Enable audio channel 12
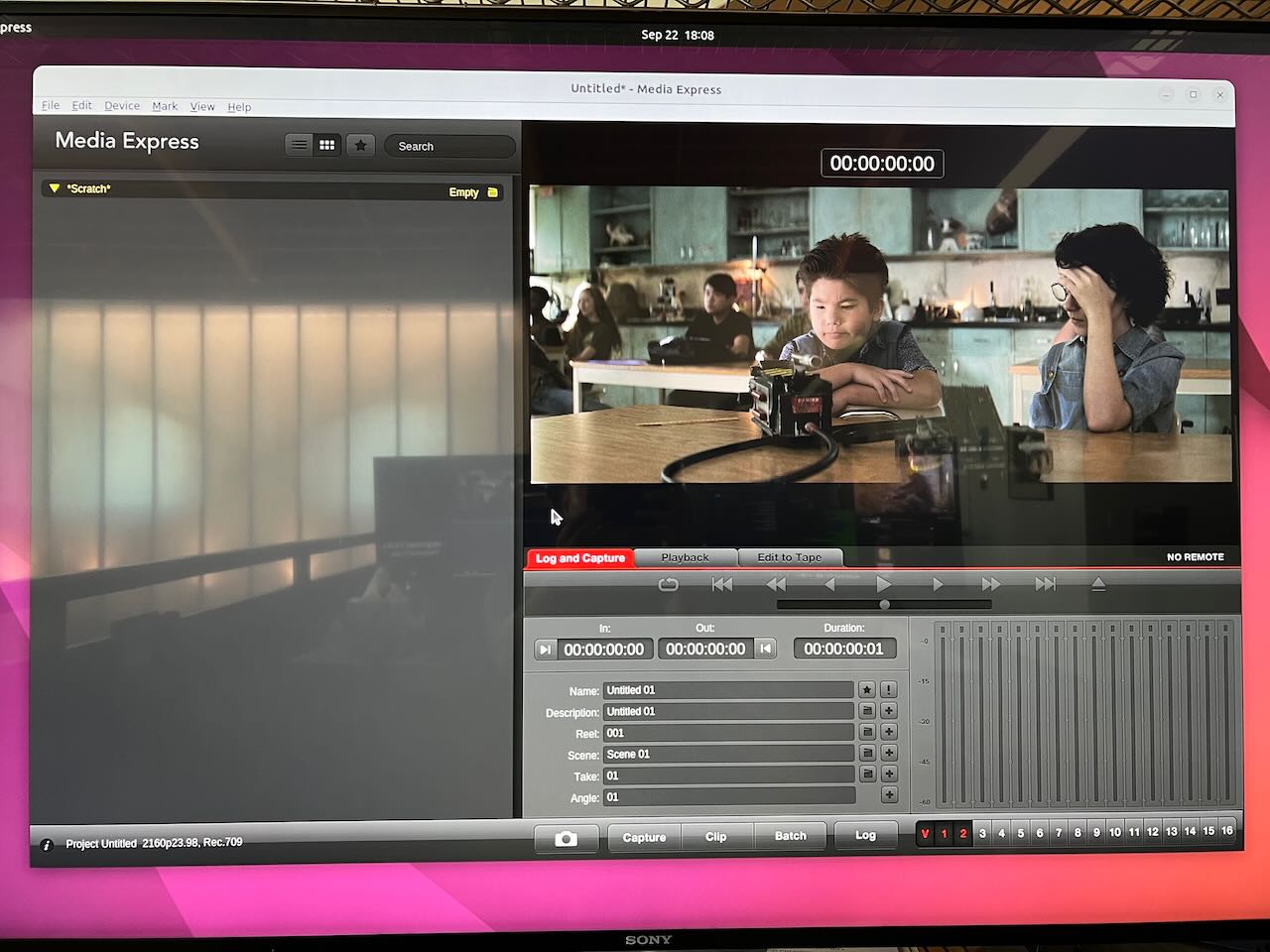The width and height of the screenshot is (1270, 952). tap(1153, 831)
